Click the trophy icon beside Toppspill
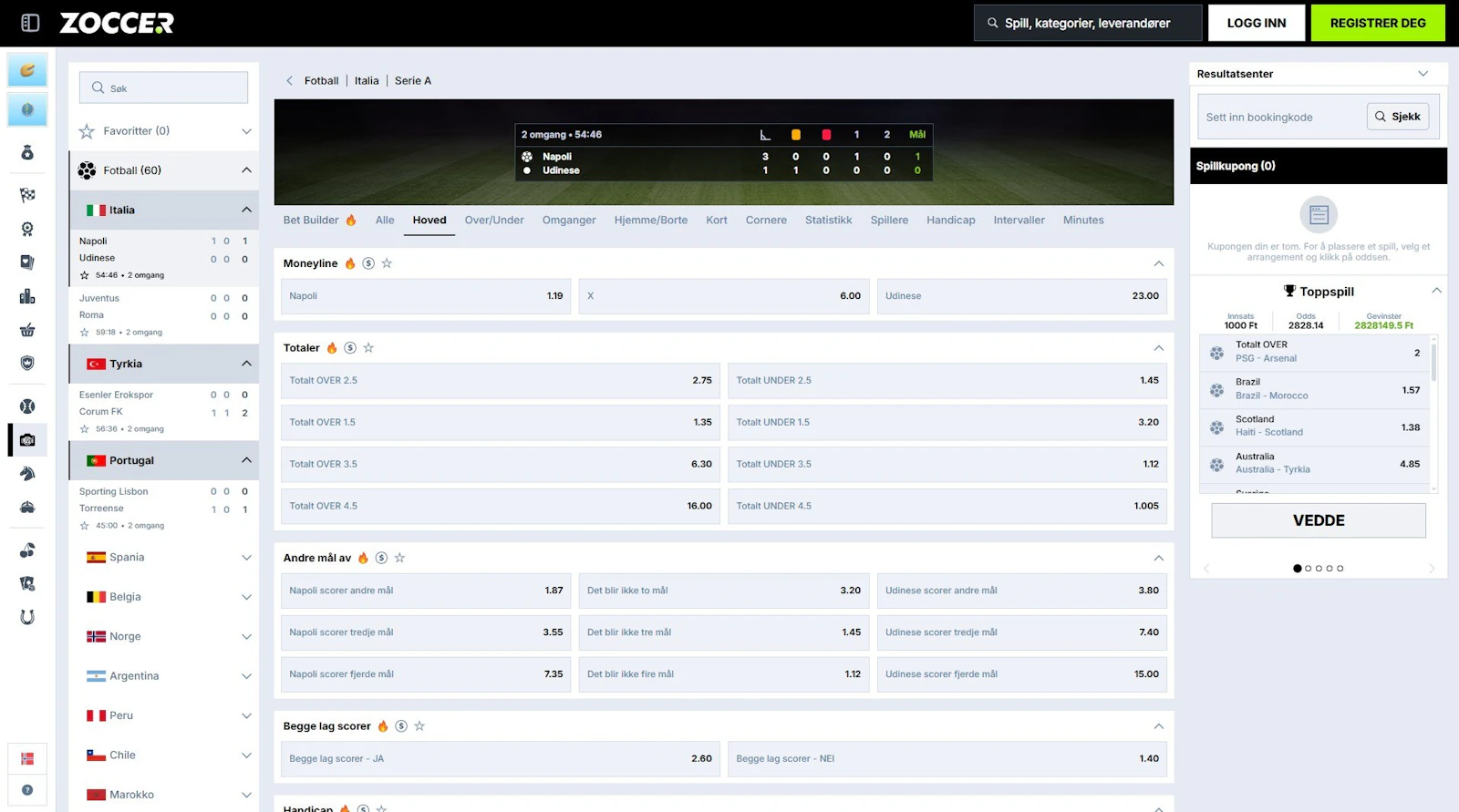This screenshot has width=1459, height=812. [x=1289, y=292]
